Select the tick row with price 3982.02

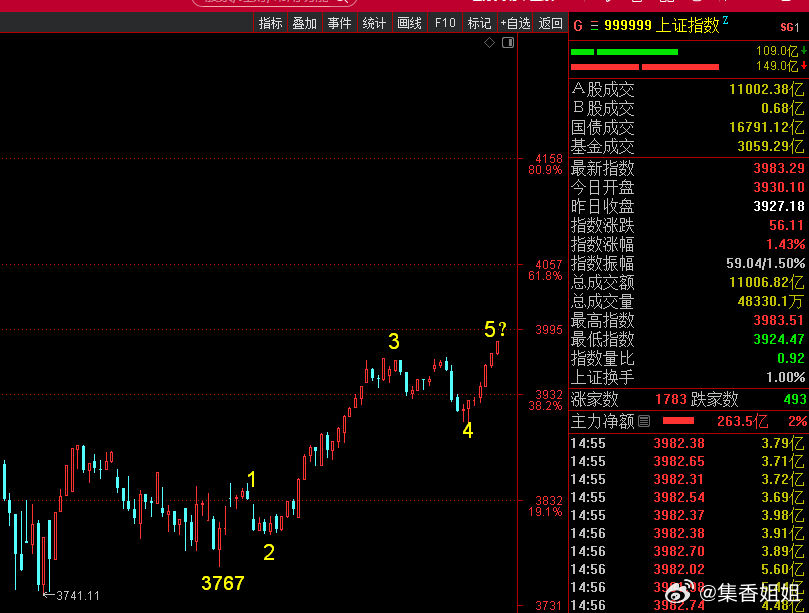tap(688, 570)
